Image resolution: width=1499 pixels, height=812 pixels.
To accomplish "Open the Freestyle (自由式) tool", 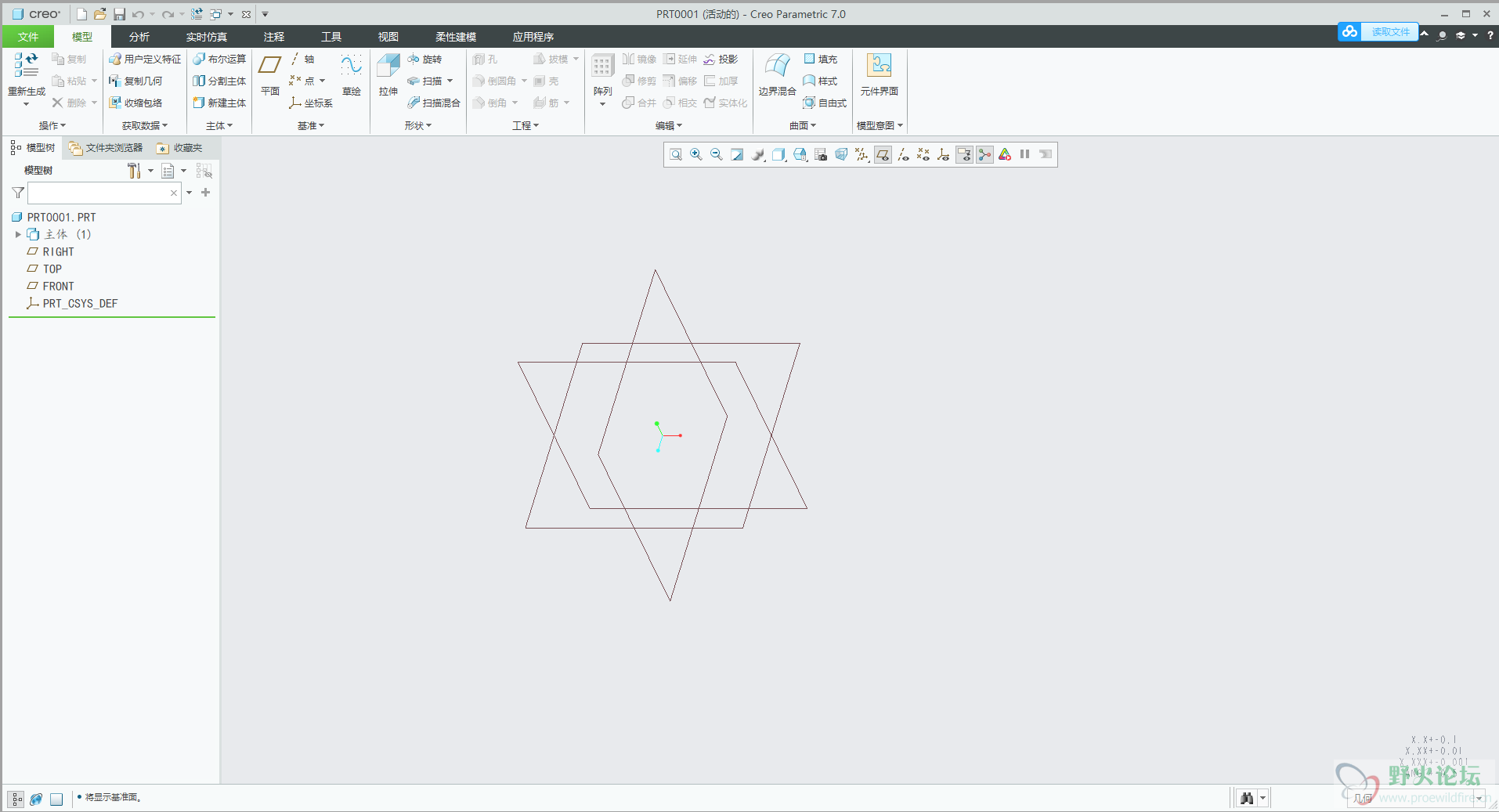I will pos(825,103).
